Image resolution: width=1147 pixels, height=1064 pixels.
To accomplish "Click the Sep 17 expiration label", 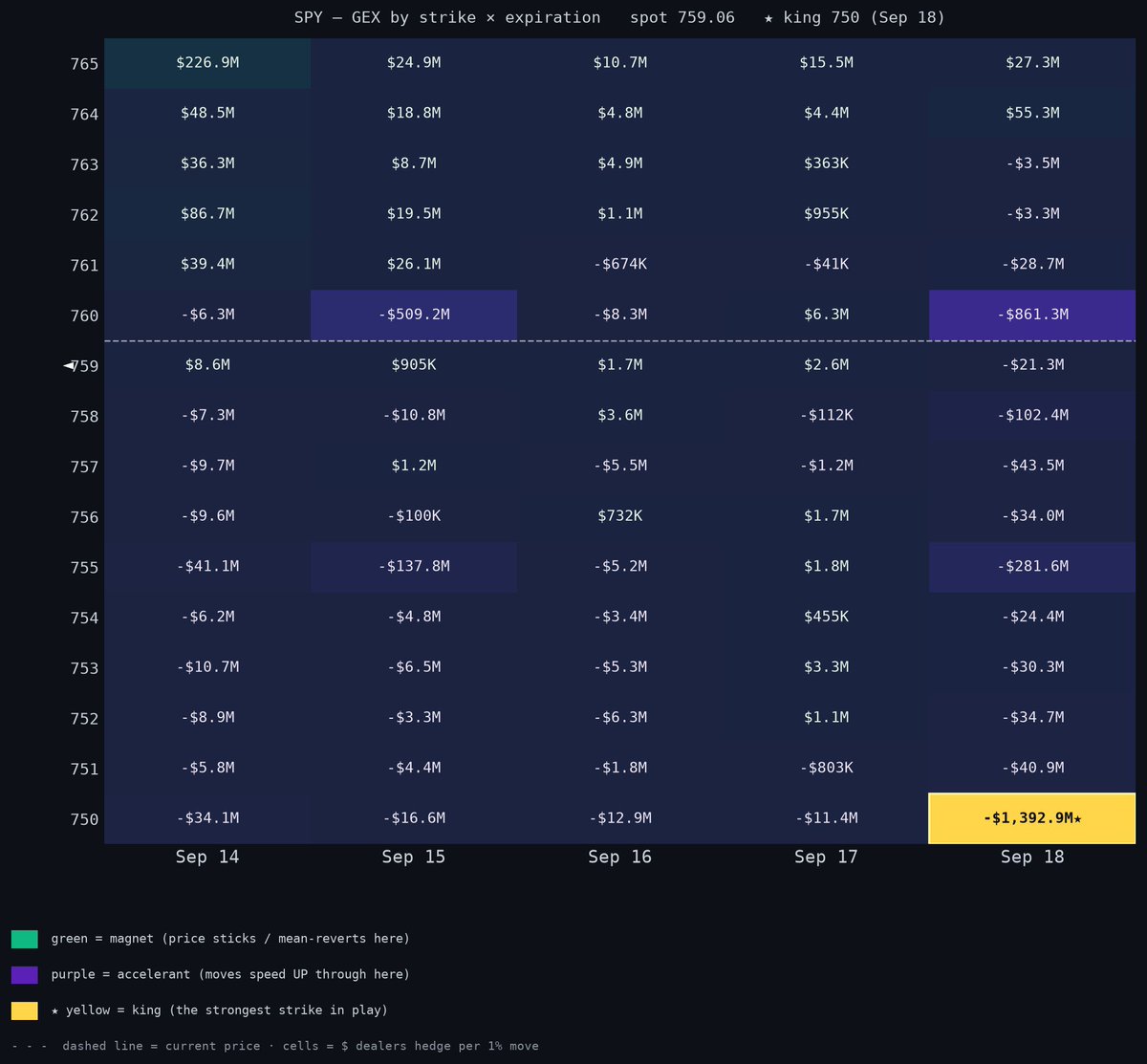I will 826,858.
